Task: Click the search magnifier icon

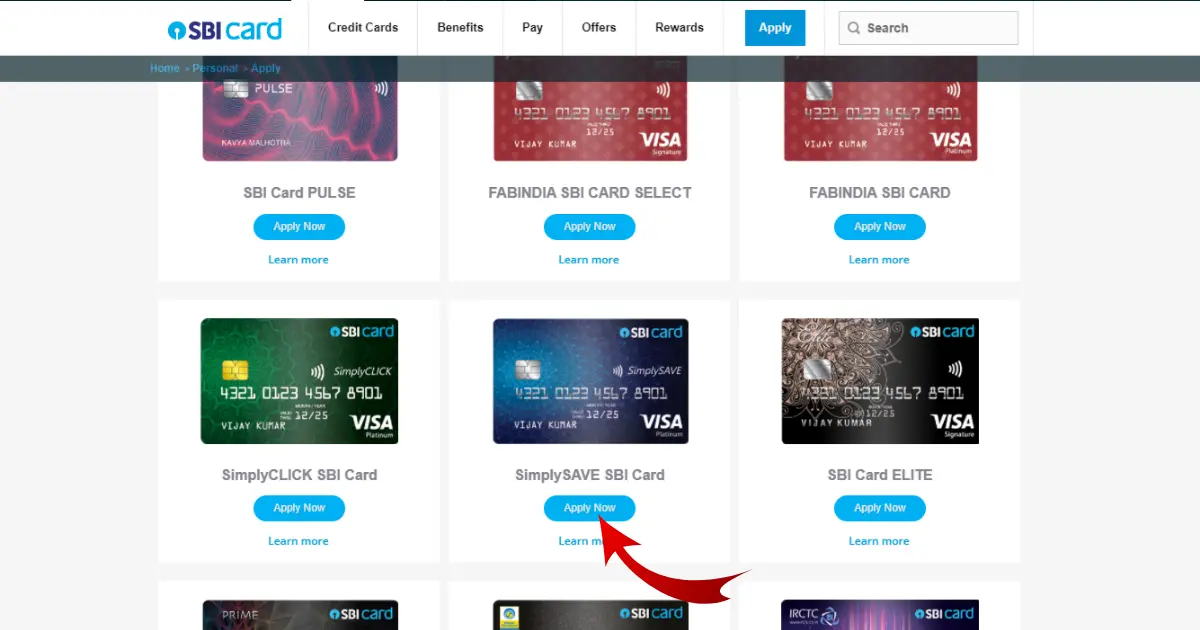Action: pyautogui.click(x=854, y=28)
